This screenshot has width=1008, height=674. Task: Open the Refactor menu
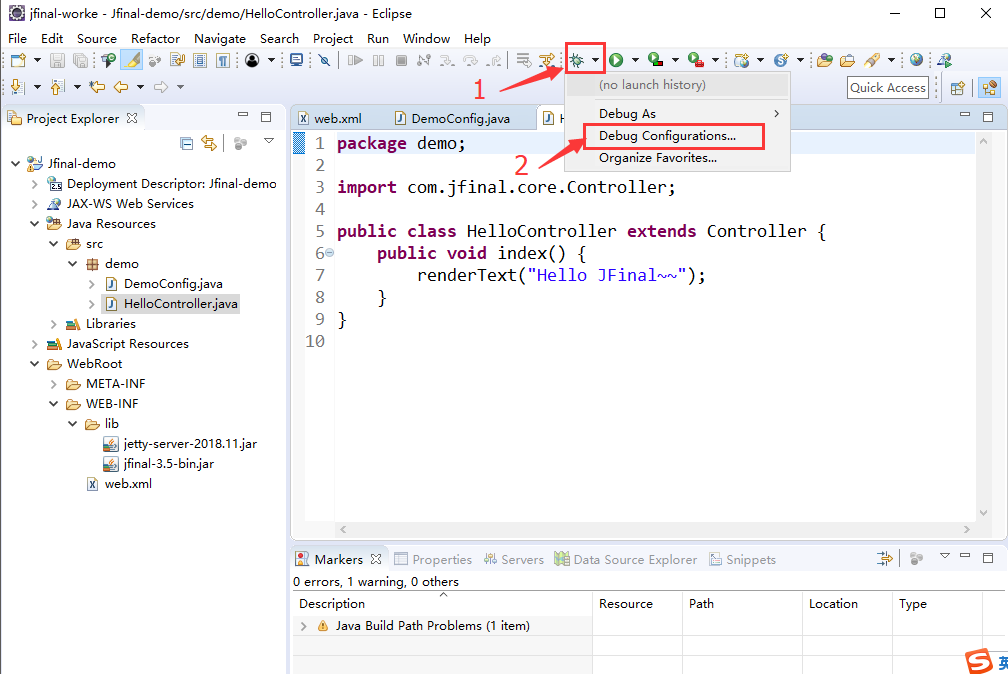[156, 39]
